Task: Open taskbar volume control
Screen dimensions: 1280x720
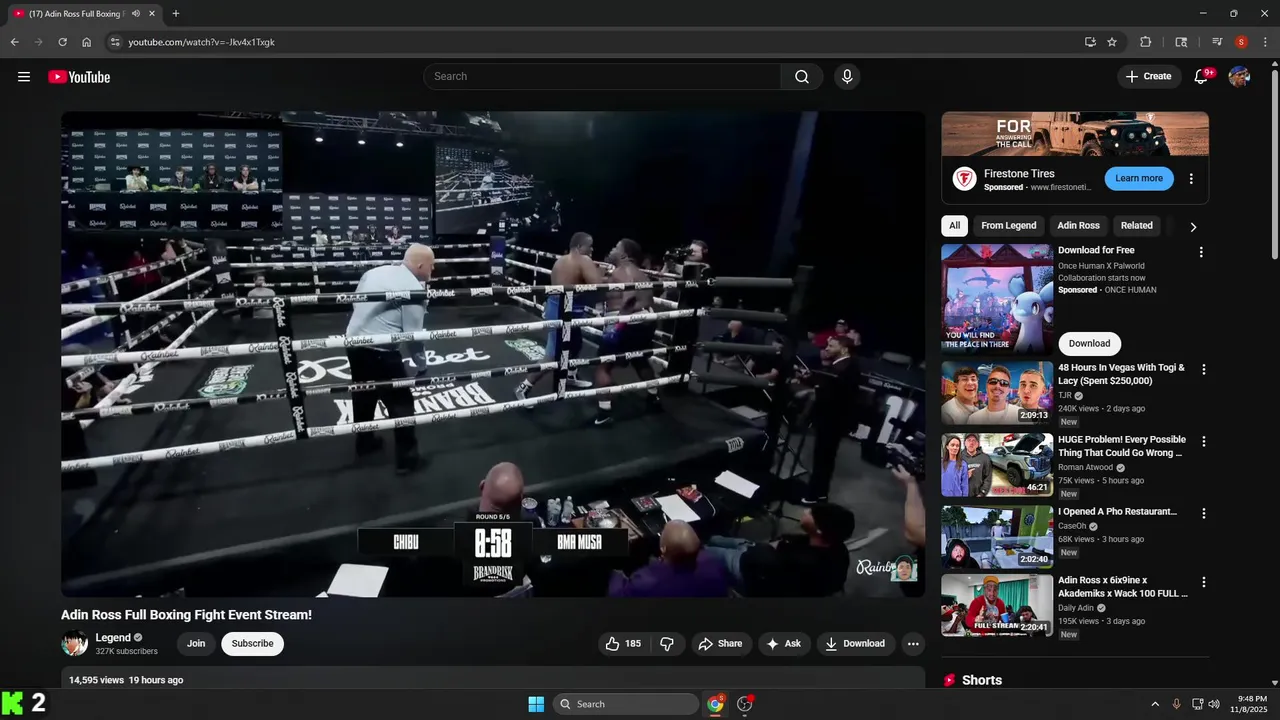Action: pyautogui.click(x=1214, y=704)
